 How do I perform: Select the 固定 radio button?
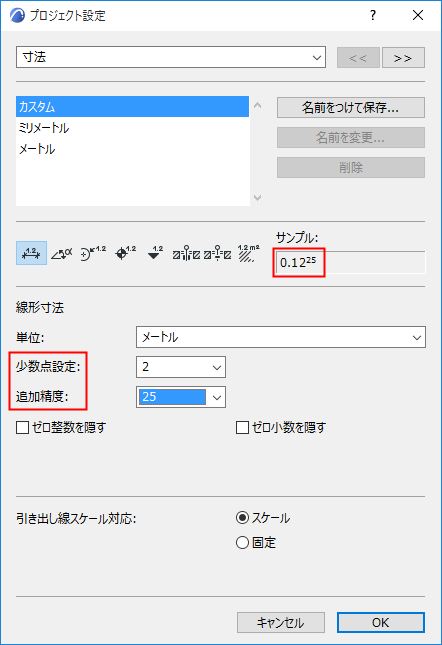point(243,543)
